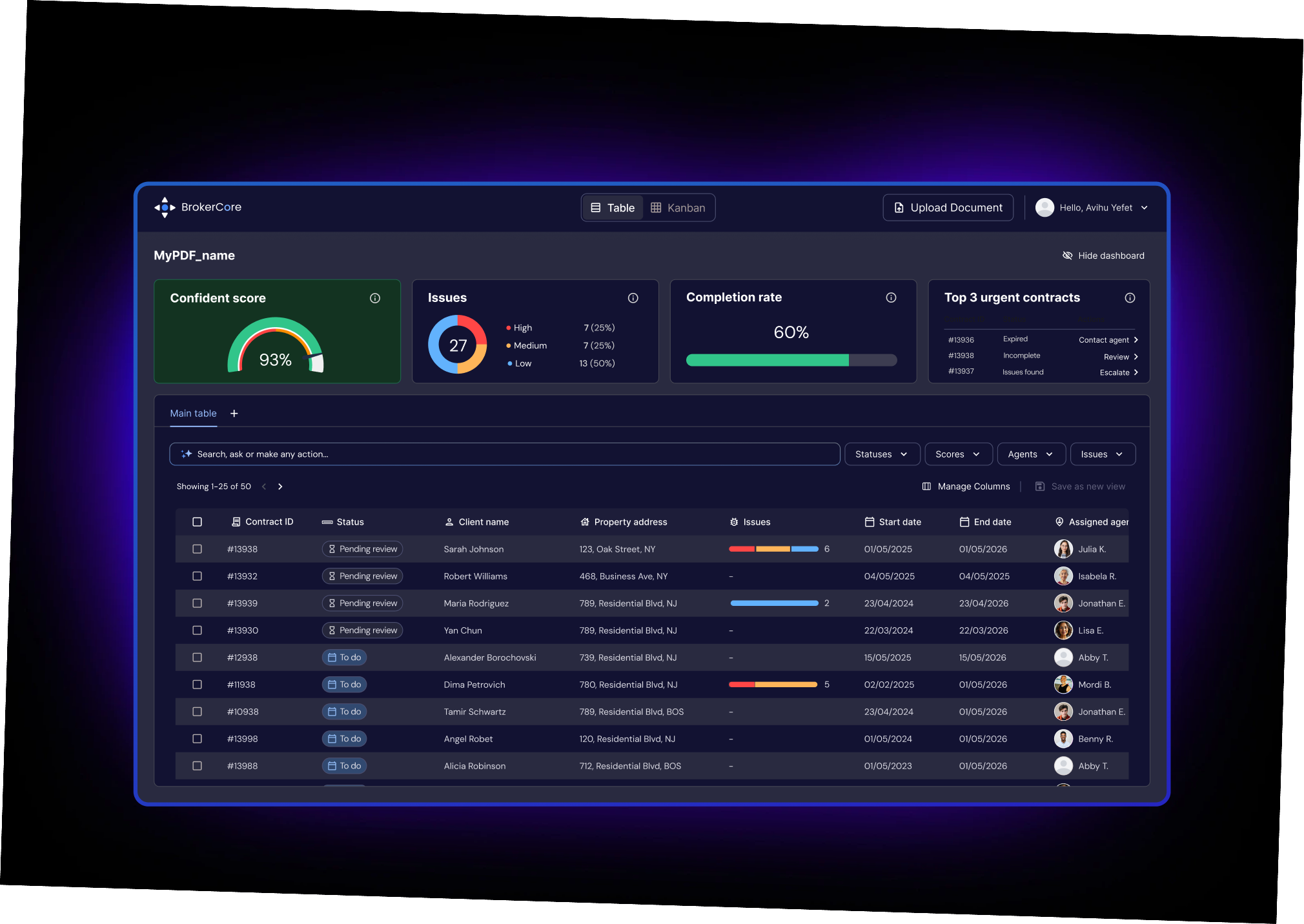Click the Upload Document button
1304x924 pixels.
[948, 208]
